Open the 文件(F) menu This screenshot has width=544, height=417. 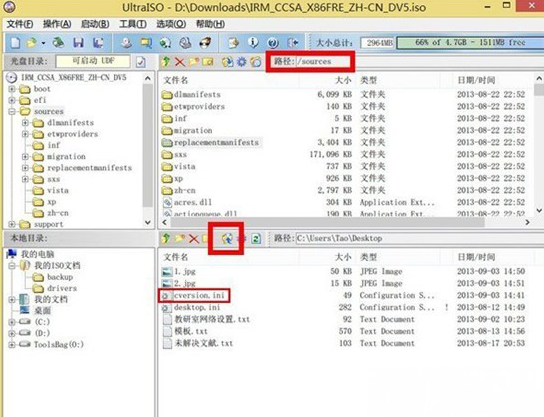click(20, 24)
